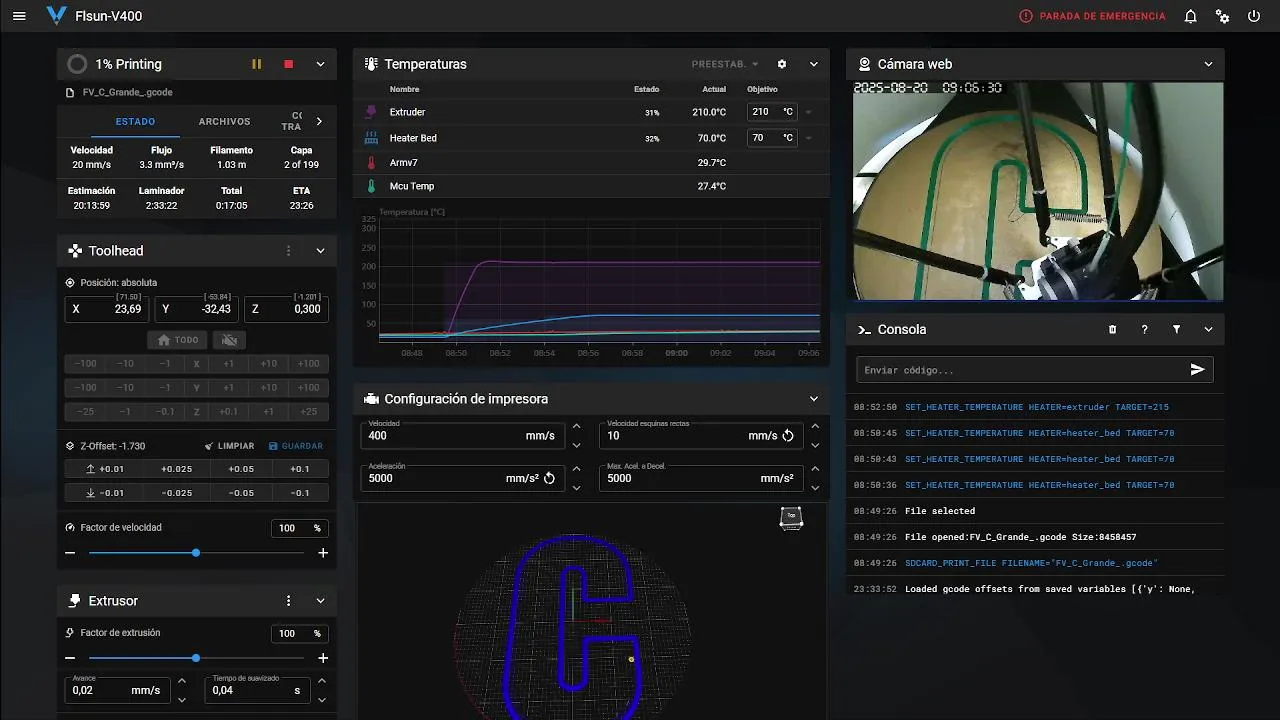Decrease speed factor with minus icon

[70, 553]
